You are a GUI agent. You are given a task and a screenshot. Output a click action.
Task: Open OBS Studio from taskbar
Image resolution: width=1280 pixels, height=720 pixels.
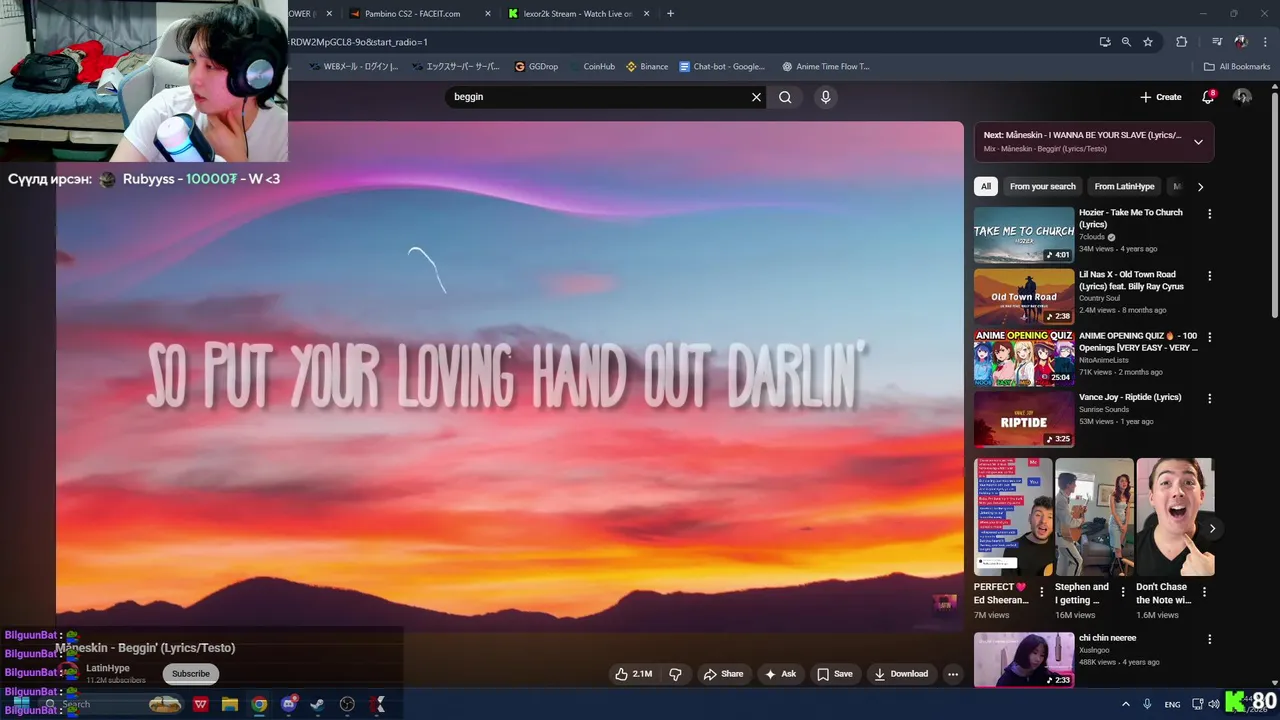pyautogui.click(x=347, y=704)
